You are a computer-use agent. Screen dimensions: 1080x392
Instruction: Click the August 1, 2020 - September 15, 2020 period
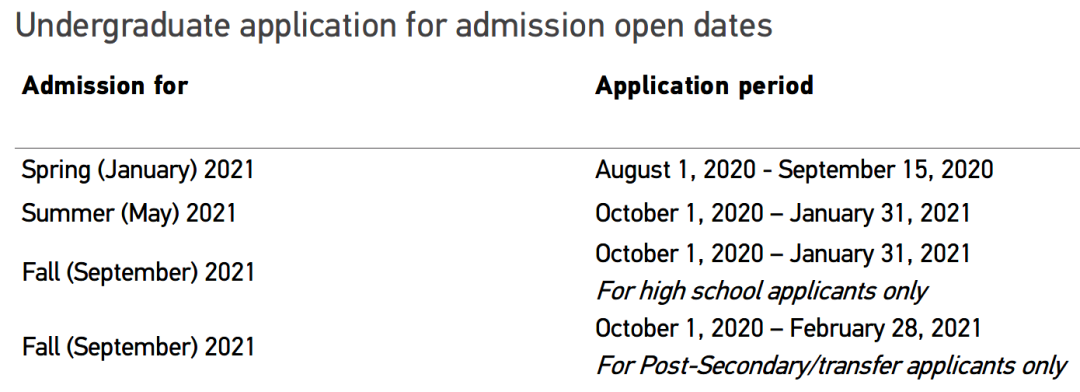(x=794, y=169)
